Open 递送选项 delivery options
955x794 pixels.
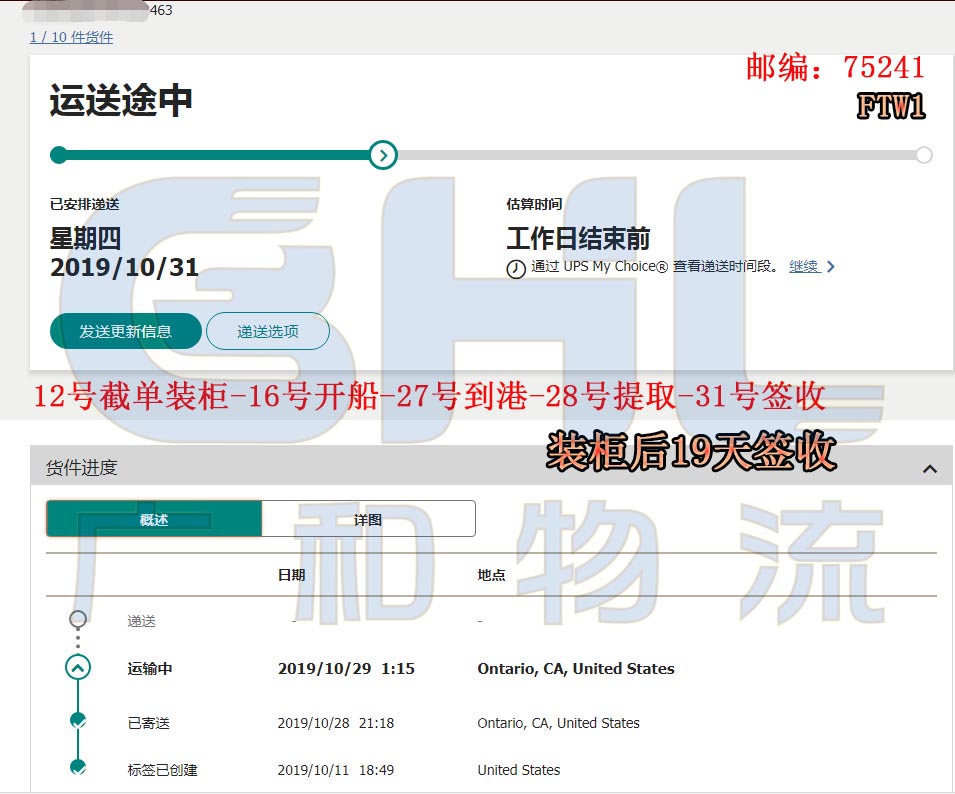268,331
